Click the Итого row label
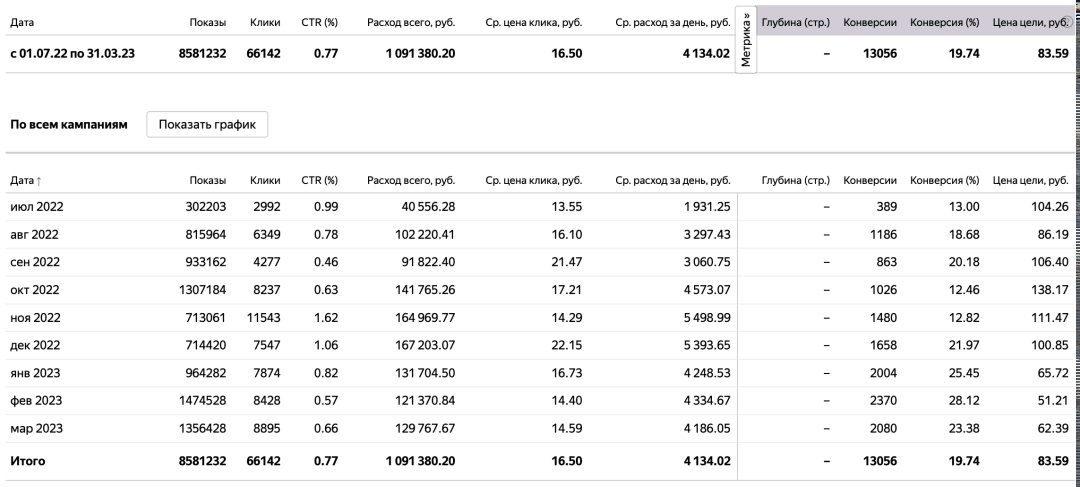 point(27,462)
